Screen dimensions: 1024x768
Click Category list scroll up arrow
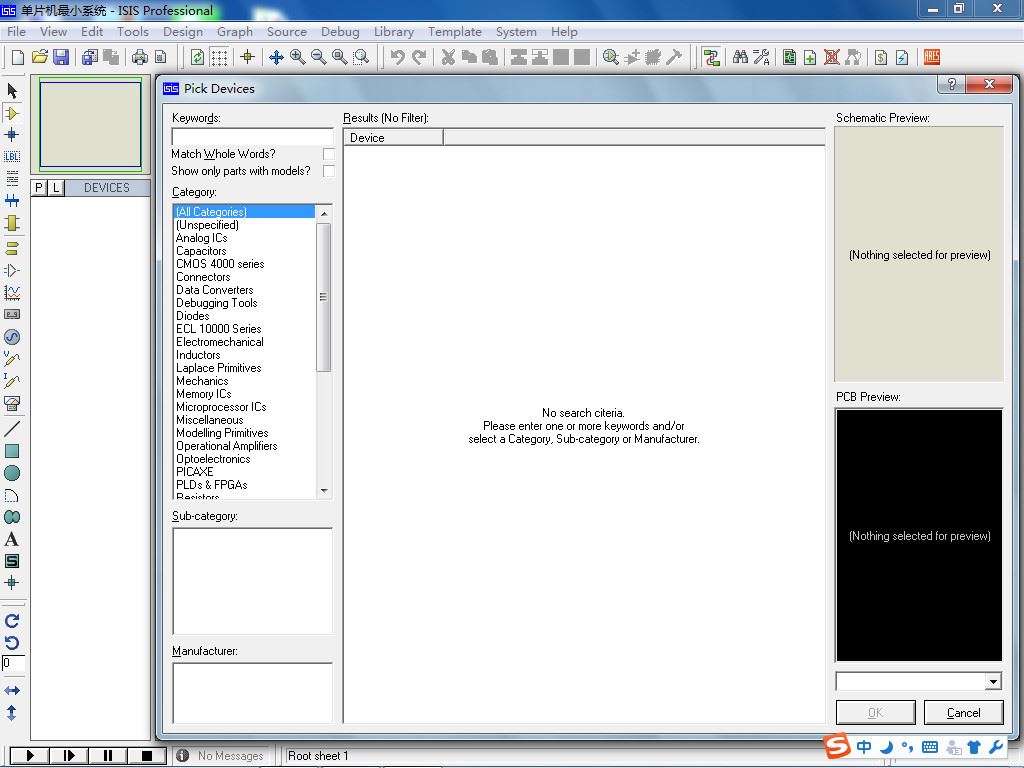pyautogui.click(x=324, y=214)
